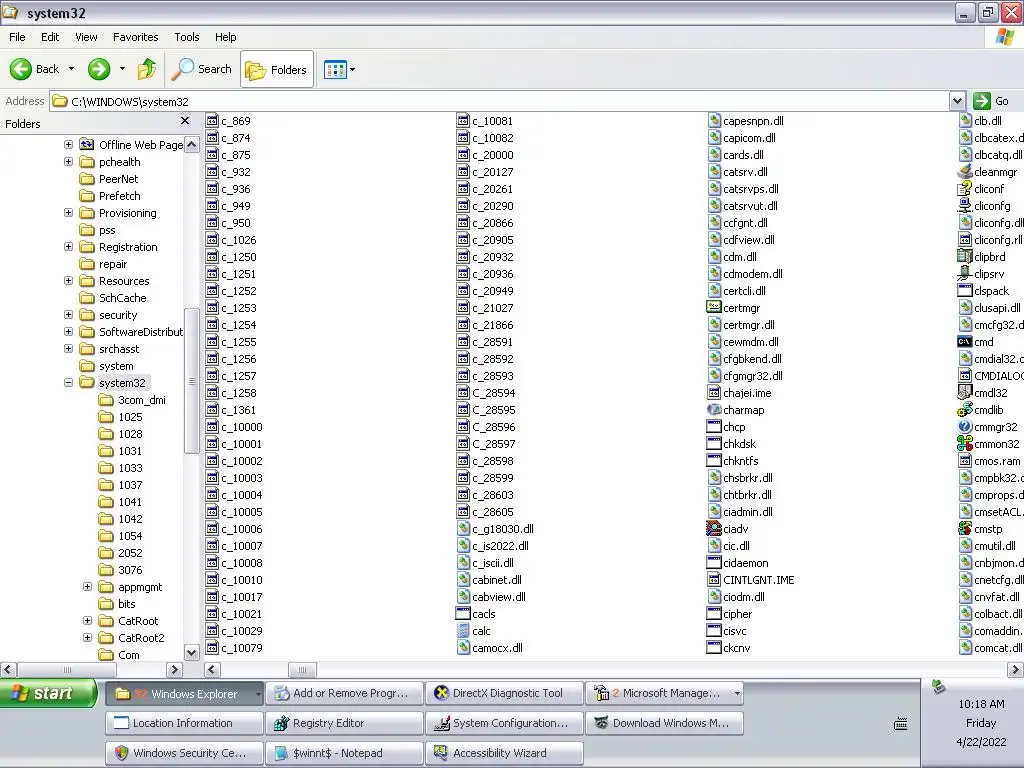Expand the Offline Web Pages folder node
The width and height of the screenshot is (1024, 768).
(x=69, y=144)
